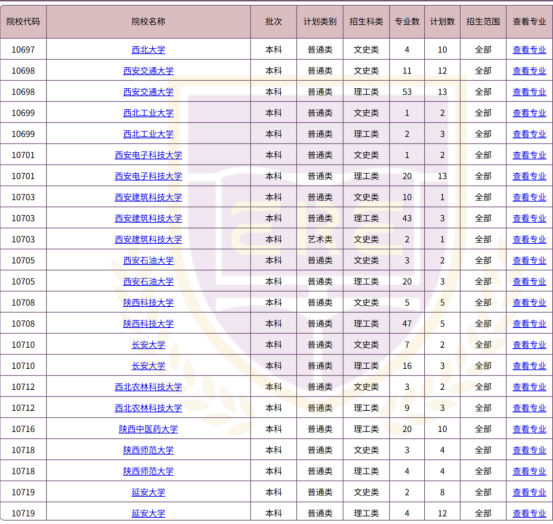The width and height of the screenshot is (553, 524).
Task: Open 西安交通大学 link in 文史类 row
Action: point(148,71)
